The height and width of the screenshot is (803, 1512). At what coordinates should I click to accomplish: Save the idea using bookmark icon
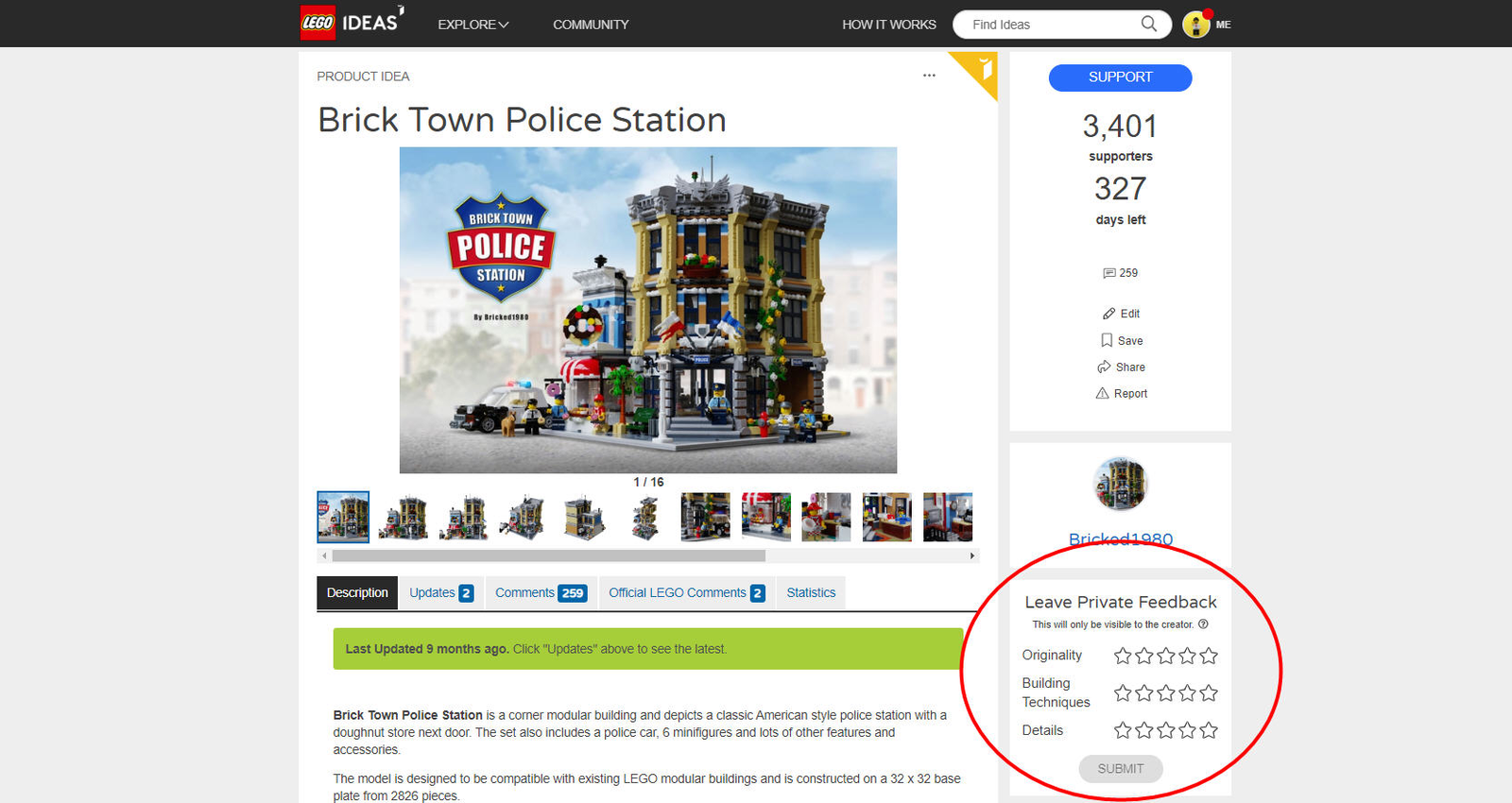(1107, 340)
